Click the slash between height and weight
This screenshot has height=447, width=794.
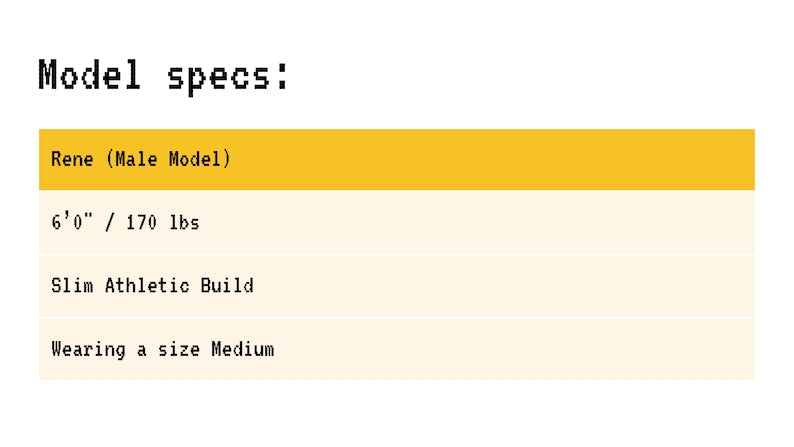(x=109, y=223)
